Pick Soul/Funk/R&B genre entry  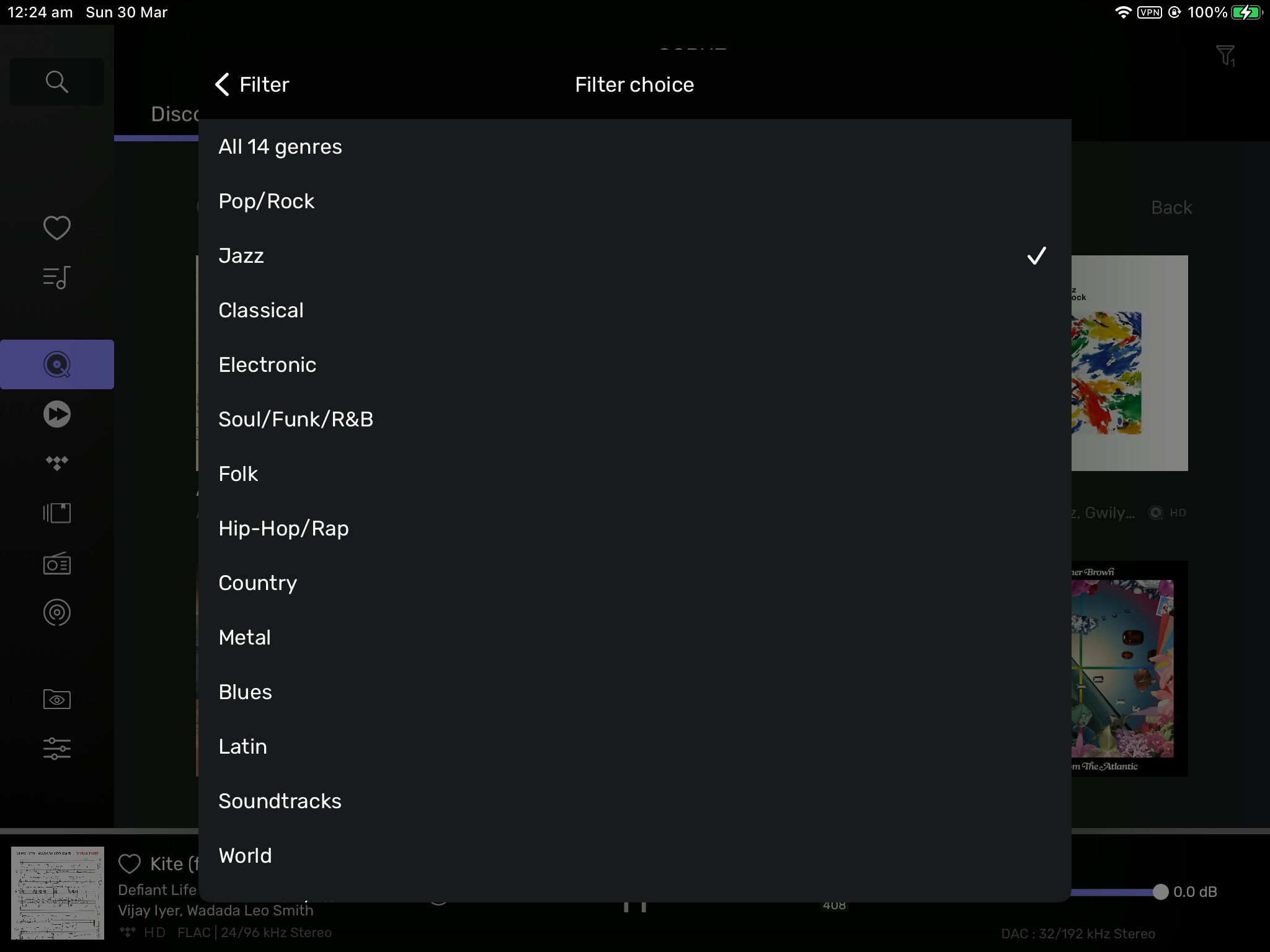(634, 419)
